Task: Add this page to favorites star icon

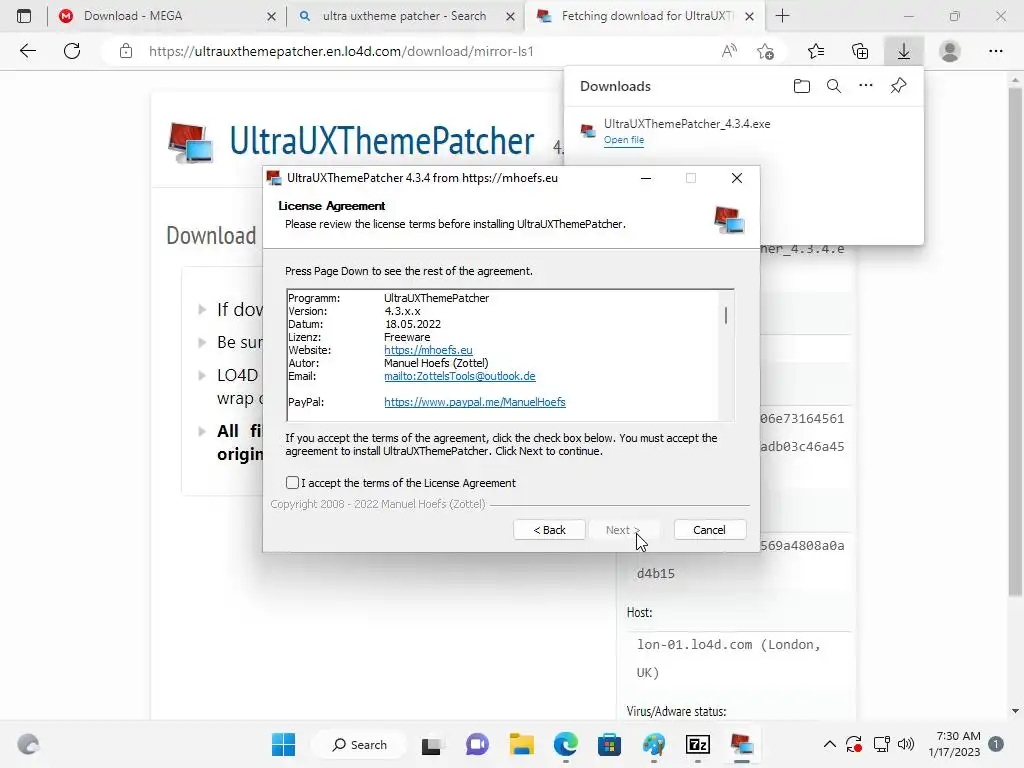Action: [x=765, y=51]
